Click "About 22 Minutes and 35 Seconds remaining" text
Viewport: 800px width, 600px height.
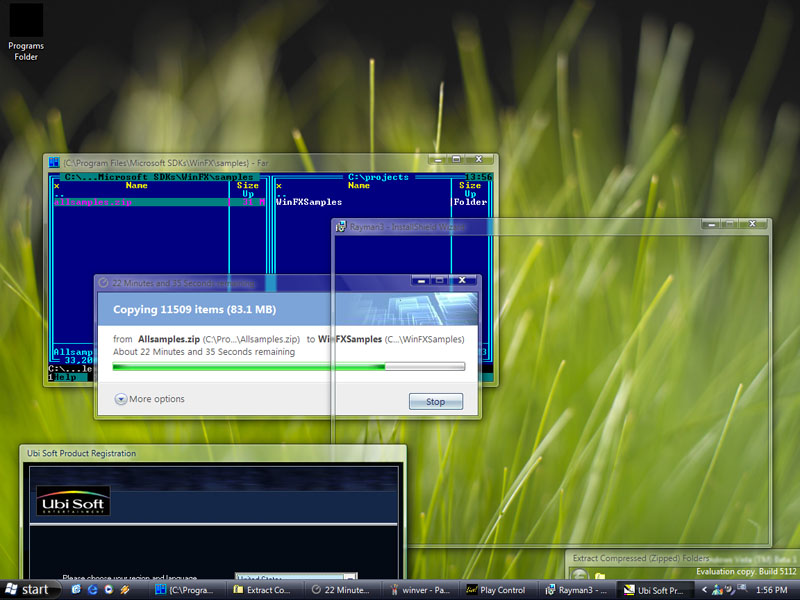pyautogui.click(x=204, y=352)
